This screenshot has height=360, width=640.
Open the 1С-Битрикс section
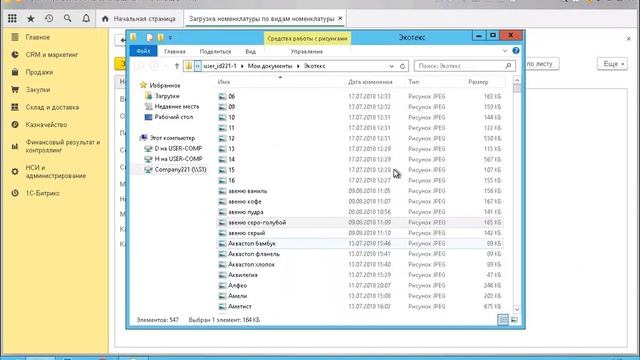pos(42,193)
